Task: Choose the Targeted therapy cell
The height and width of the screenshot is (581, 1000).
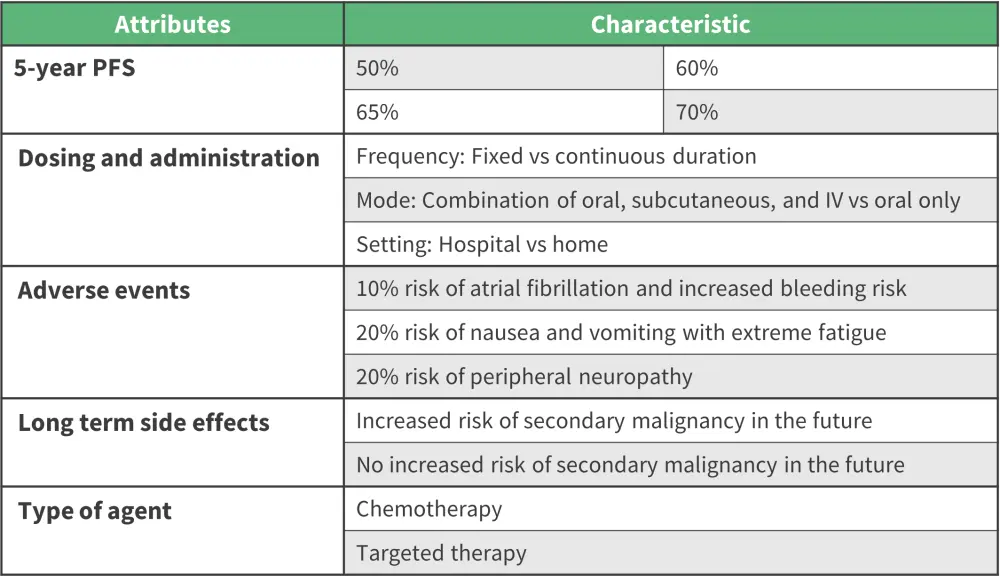Action: [441, 553]
